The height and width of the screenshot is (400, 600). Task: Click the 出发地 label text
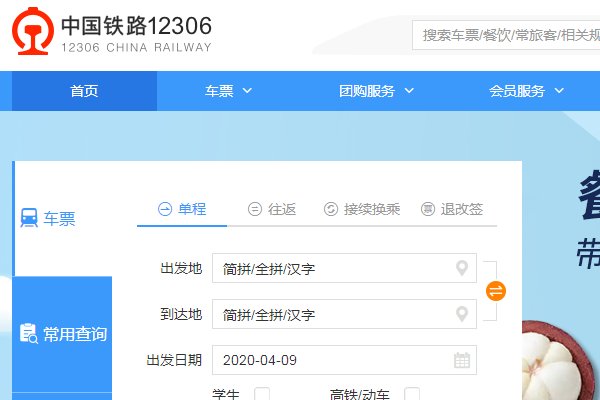tap(181, 268)
